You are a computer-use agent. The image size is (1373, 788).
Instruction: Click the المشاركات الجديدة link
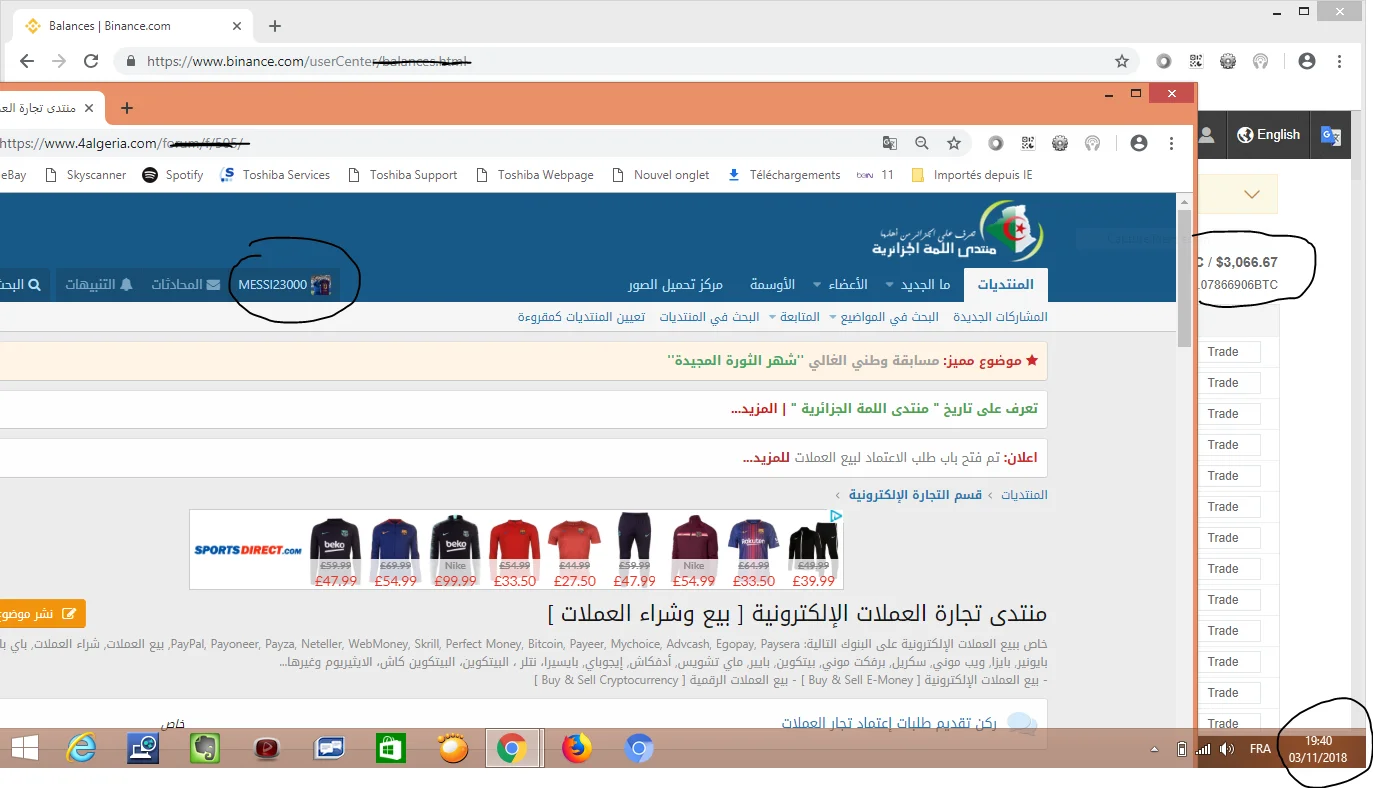click(x=1000, y=317)
